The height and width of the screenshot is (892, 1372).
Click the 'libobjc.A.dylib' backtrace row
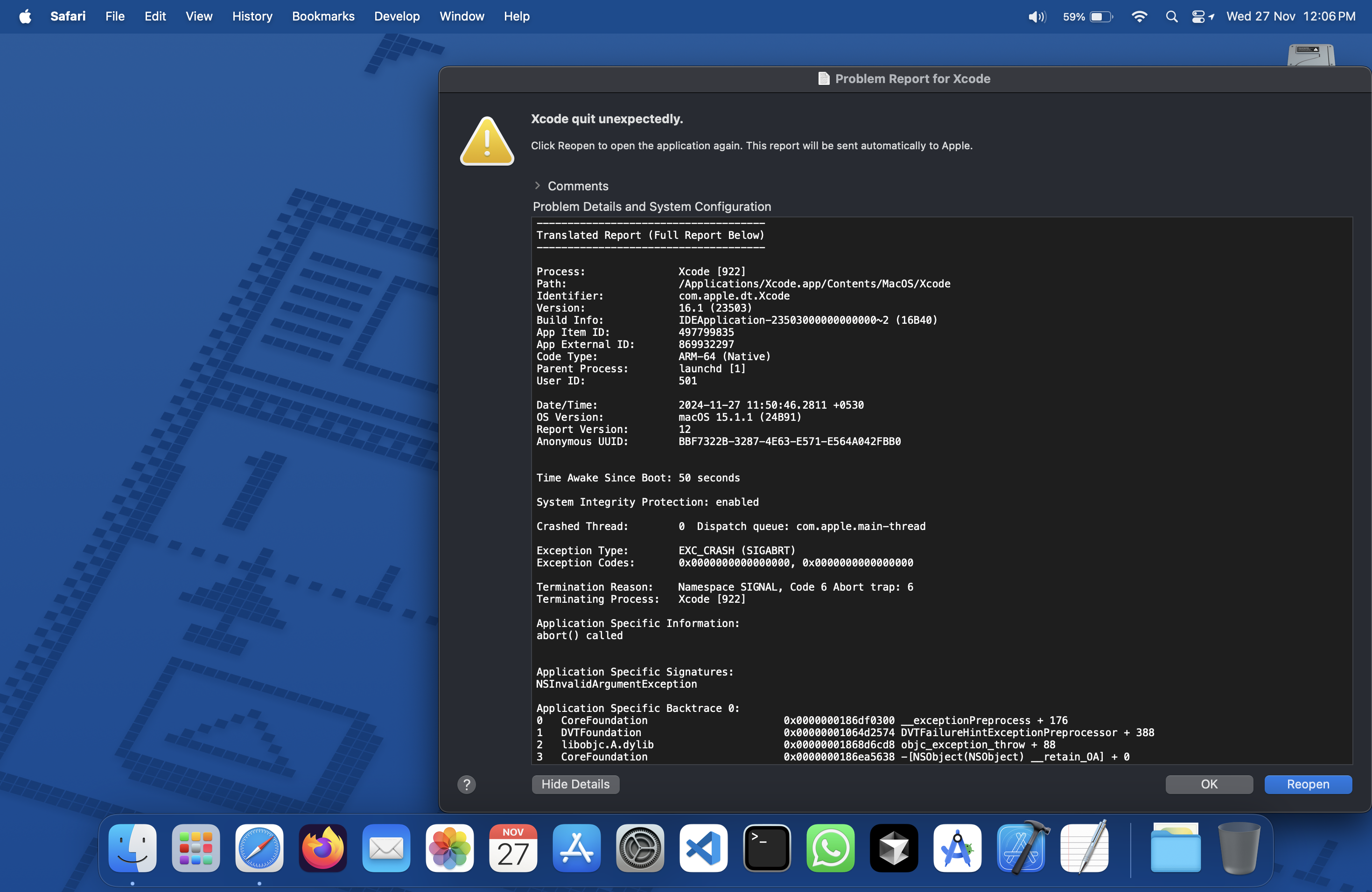pos(796,745)
